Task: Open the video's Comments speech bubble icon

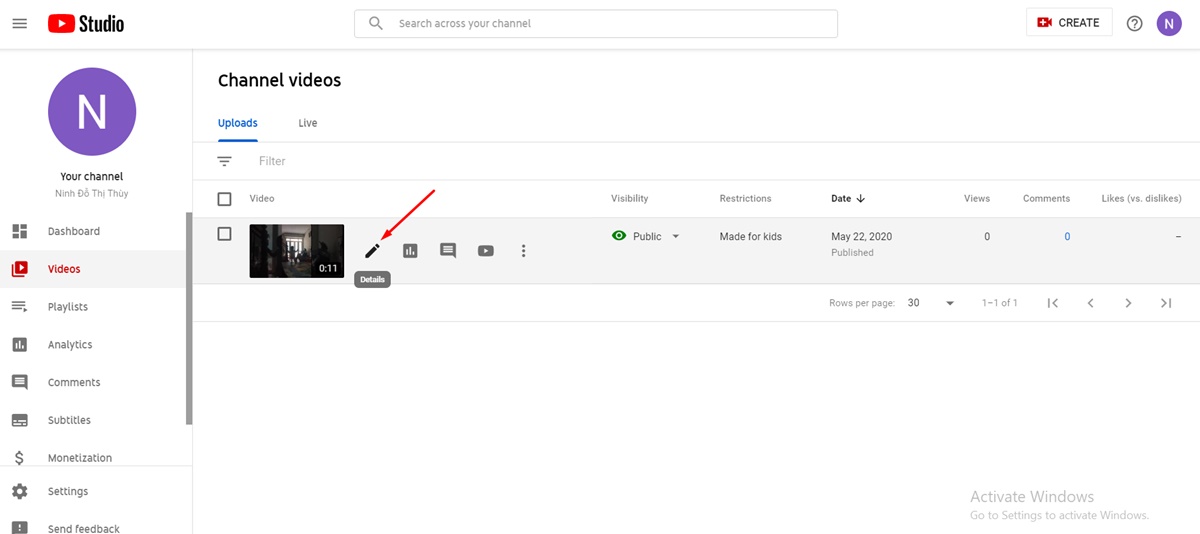Action: tap(448, 251)
